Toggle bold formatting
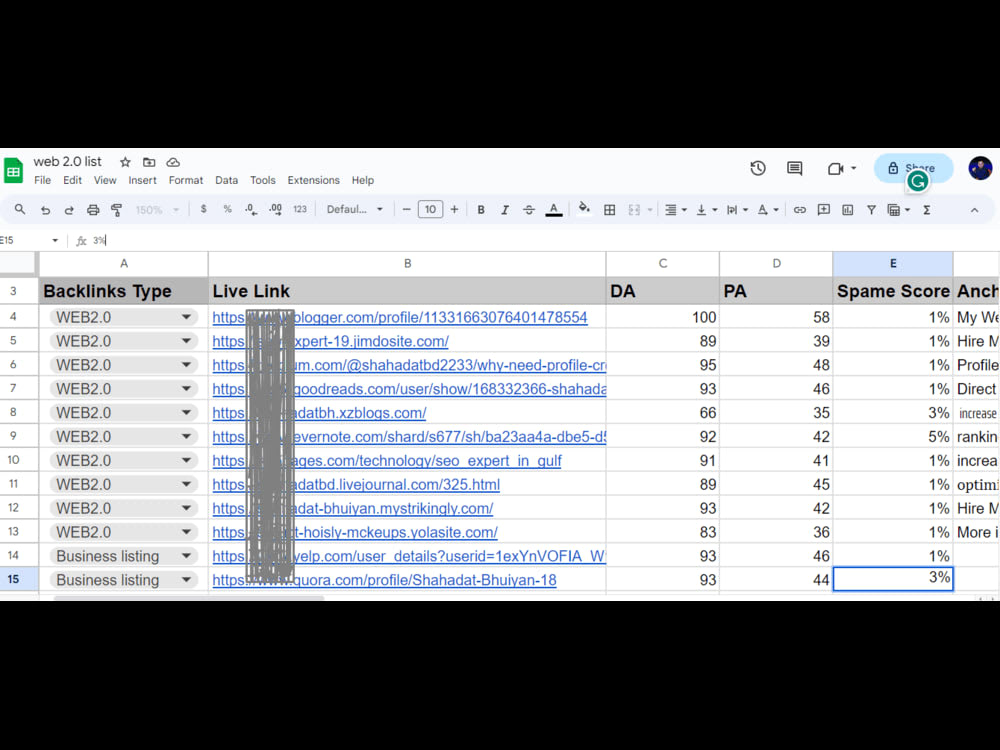This screenshot has height=750, width=1000. pyautogui.click(x=481, y=209)
